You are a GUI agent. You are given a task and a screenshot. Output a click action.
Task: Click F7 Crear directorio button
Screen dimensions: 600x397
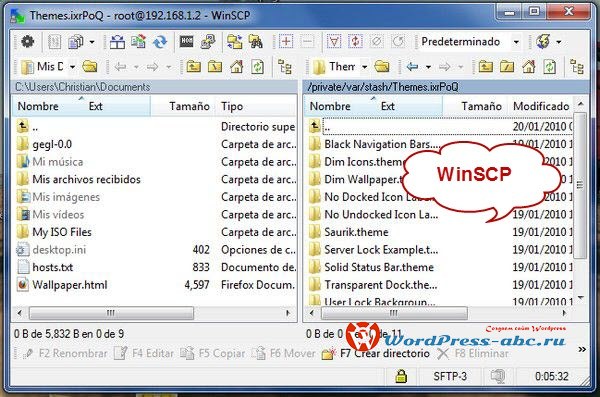(x=376, y=353)
